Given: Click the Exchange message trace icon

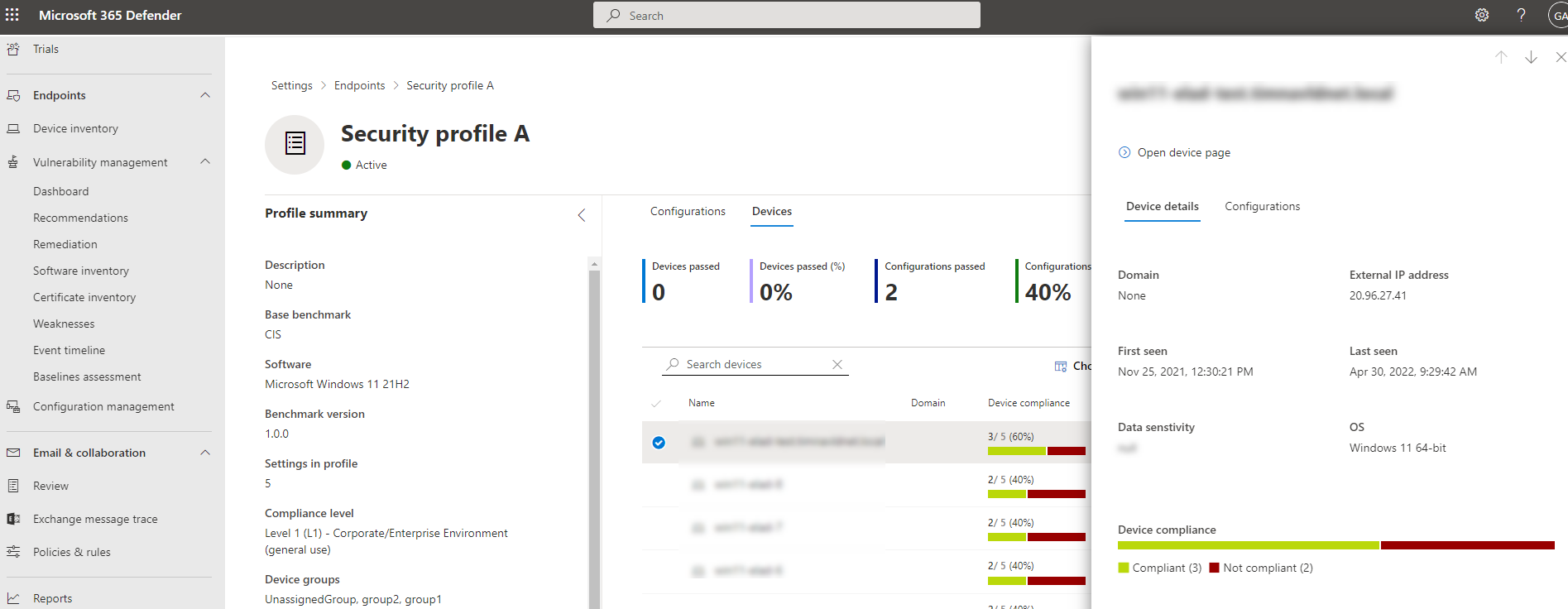Looking at the screenshot, I should tap(13, 519).
